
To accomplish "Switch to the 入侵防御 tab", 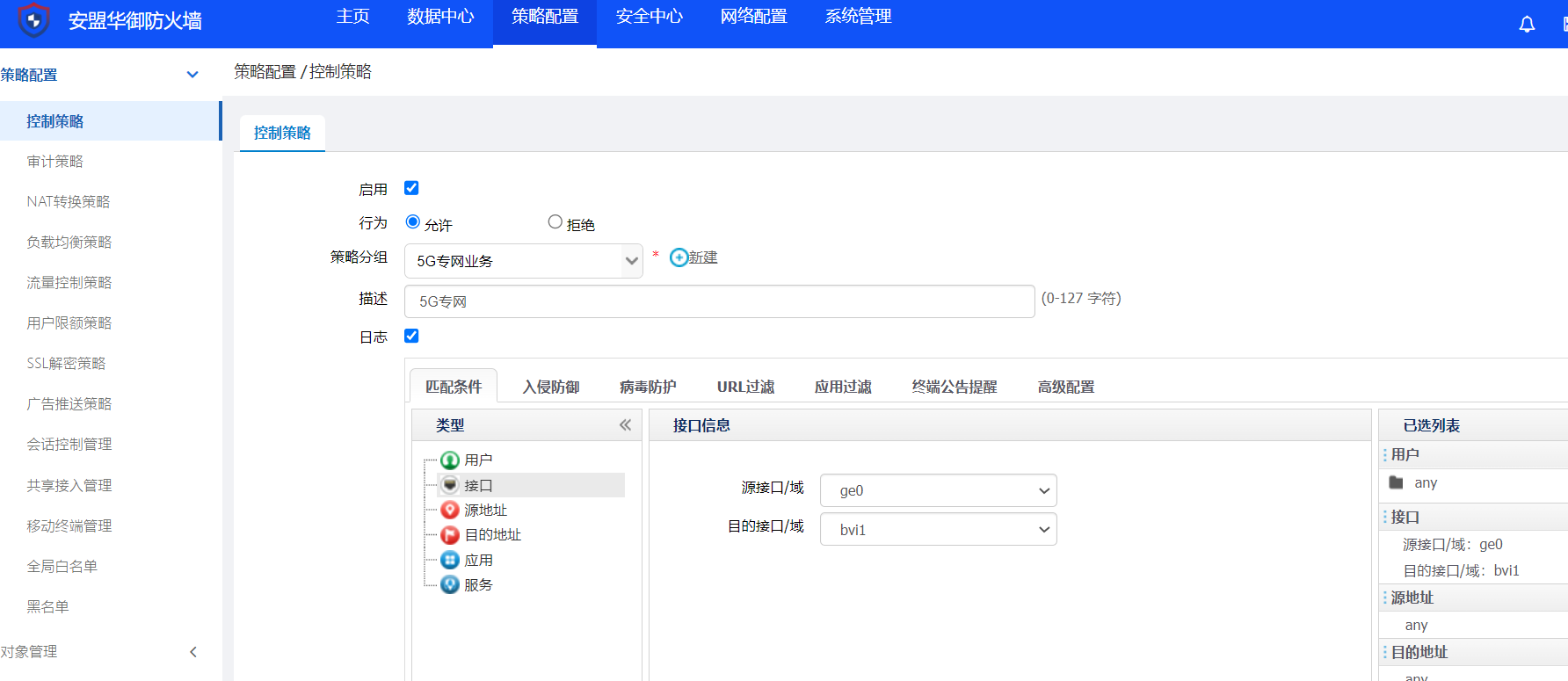I will pos(551,387).
